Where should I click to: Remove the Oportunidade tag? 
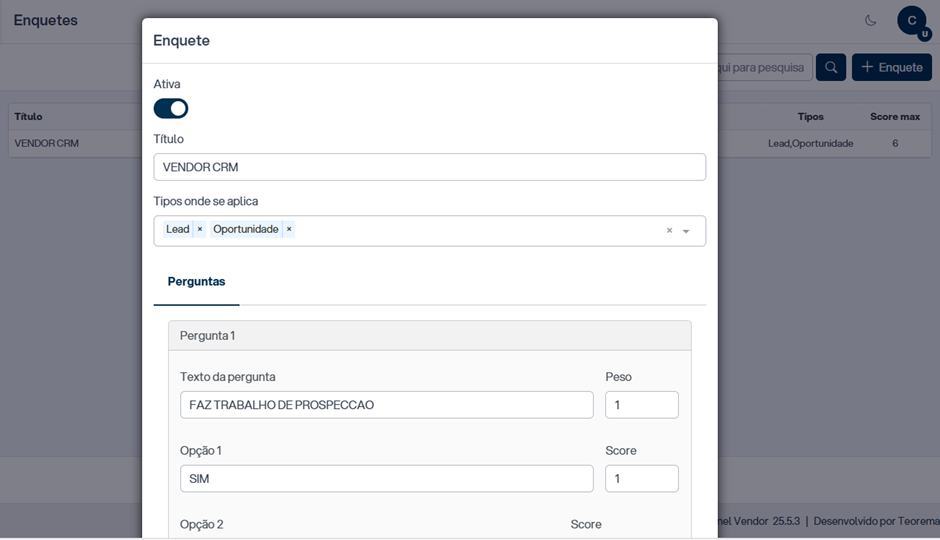click(x=289, y=229)
